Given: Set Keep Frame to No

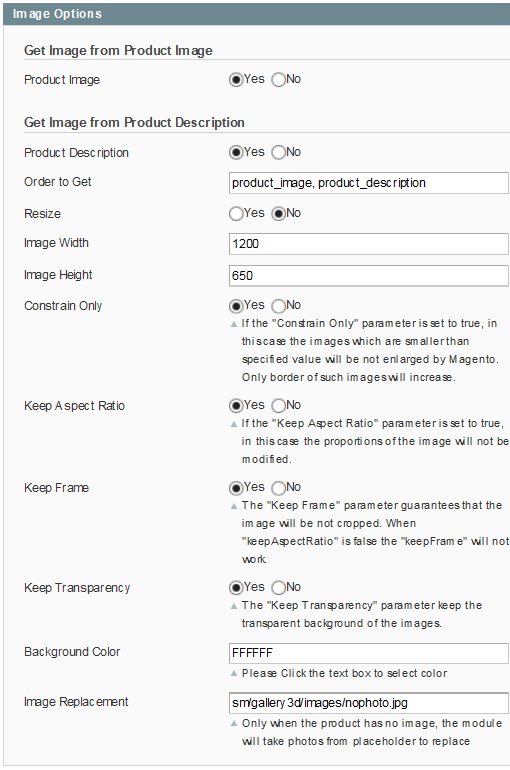Looking at the screenshot, I should click(278, 488).
